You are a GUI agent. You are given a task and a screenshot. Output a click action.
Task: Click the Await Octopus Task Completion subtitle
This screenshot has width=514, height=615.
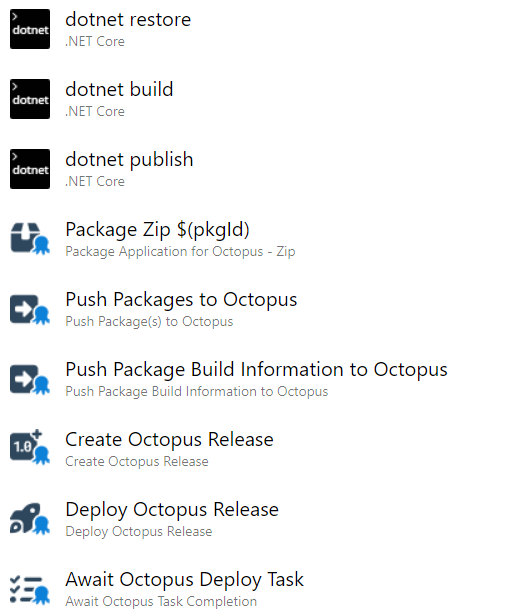click(161, 601)
